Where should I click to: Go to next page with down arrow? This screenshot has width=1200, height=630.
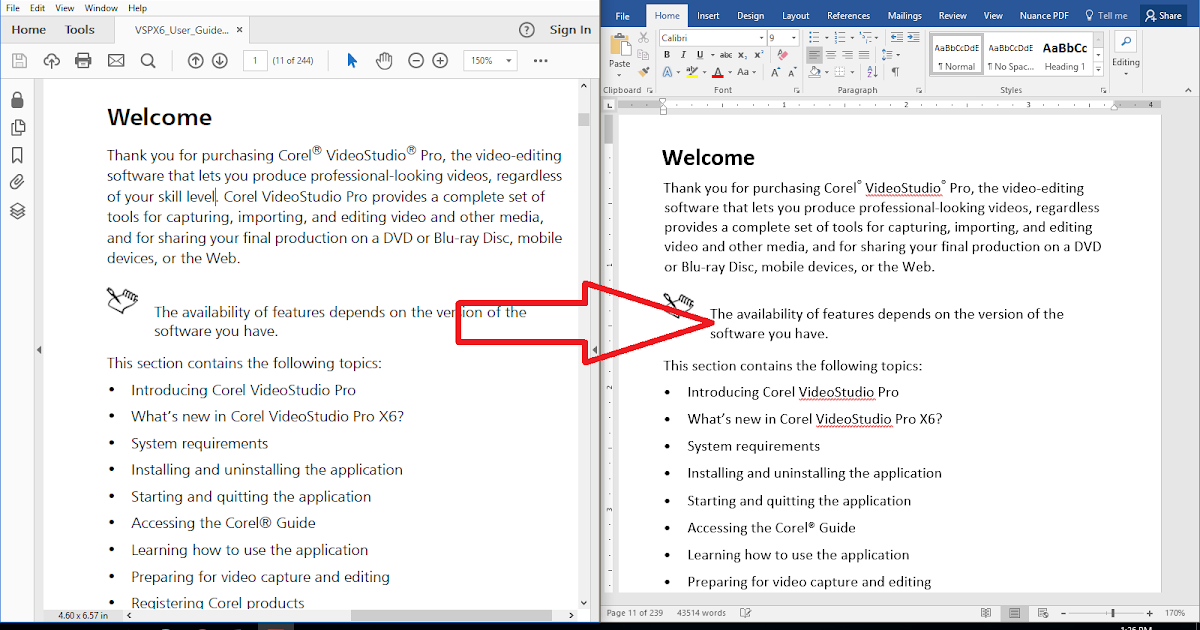220,61
